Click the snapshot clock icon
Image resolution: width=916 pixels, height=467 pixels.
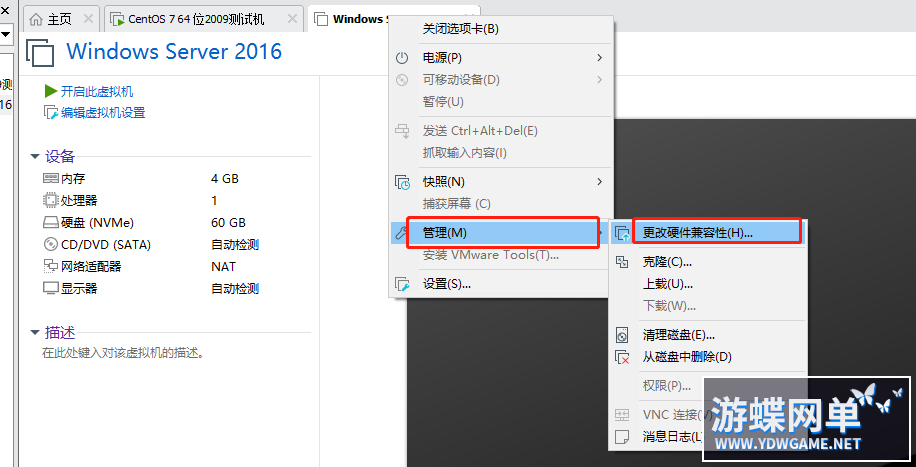[x=403, y=182]
